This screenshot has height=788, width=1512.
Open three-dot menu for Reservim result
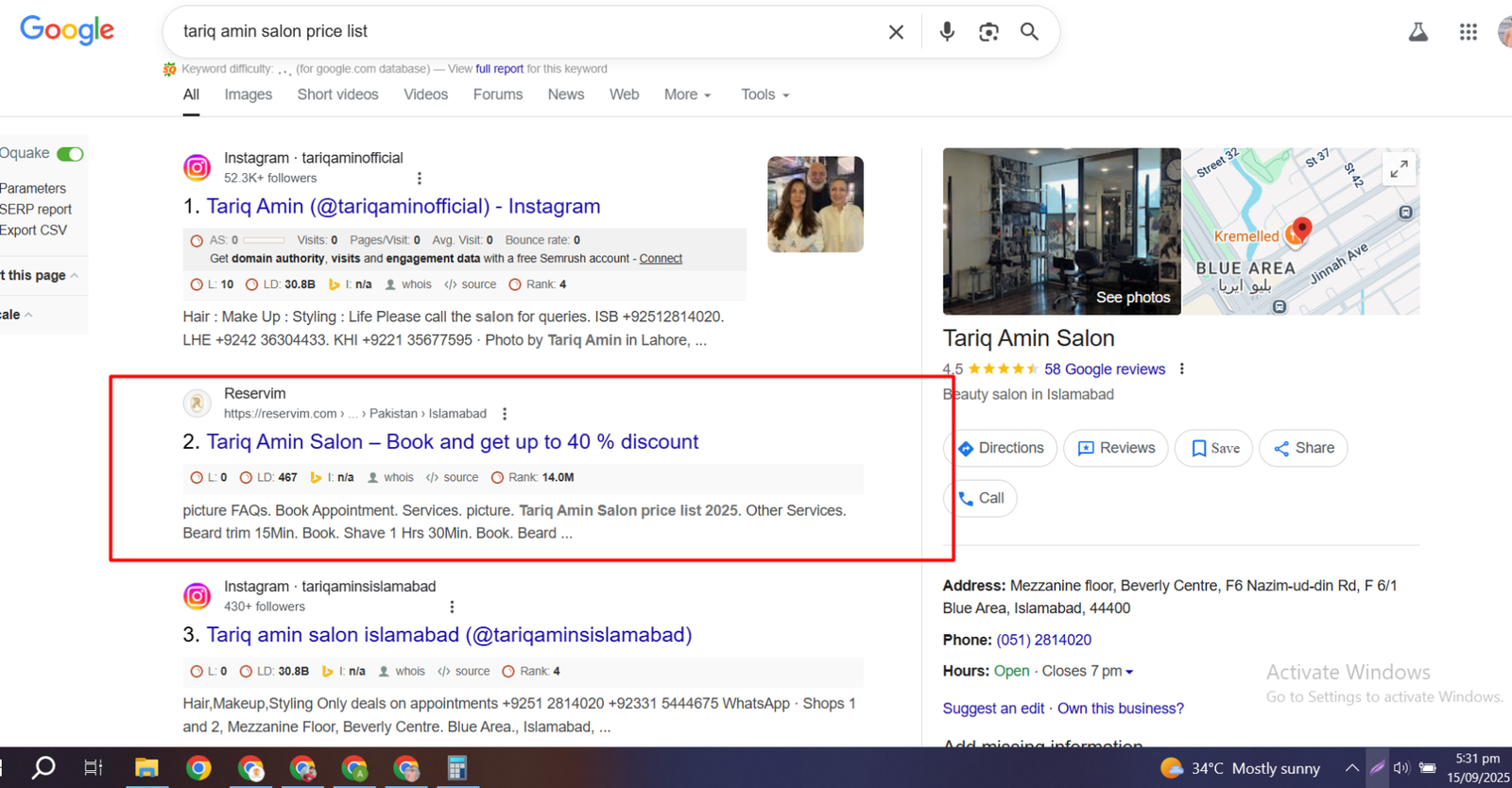point(505,414)
